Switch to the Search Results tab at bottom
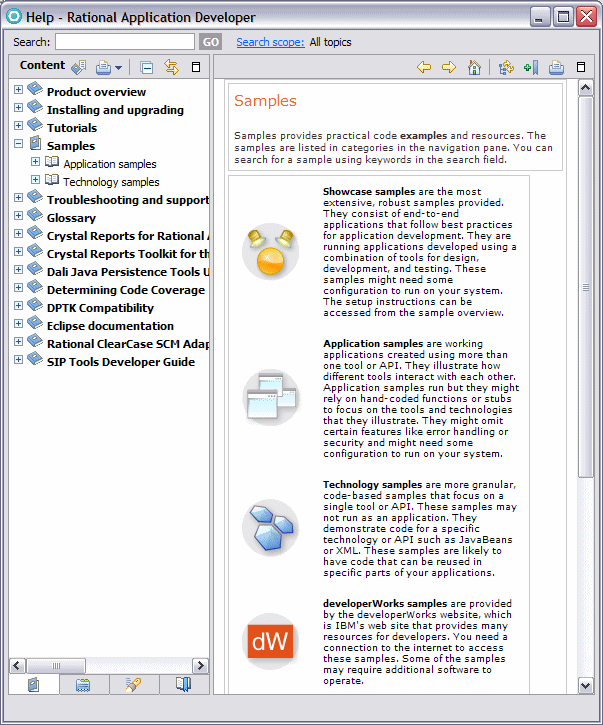Viewport: 603px width, 725px height. pyautogui.click(x=134, y=684)
